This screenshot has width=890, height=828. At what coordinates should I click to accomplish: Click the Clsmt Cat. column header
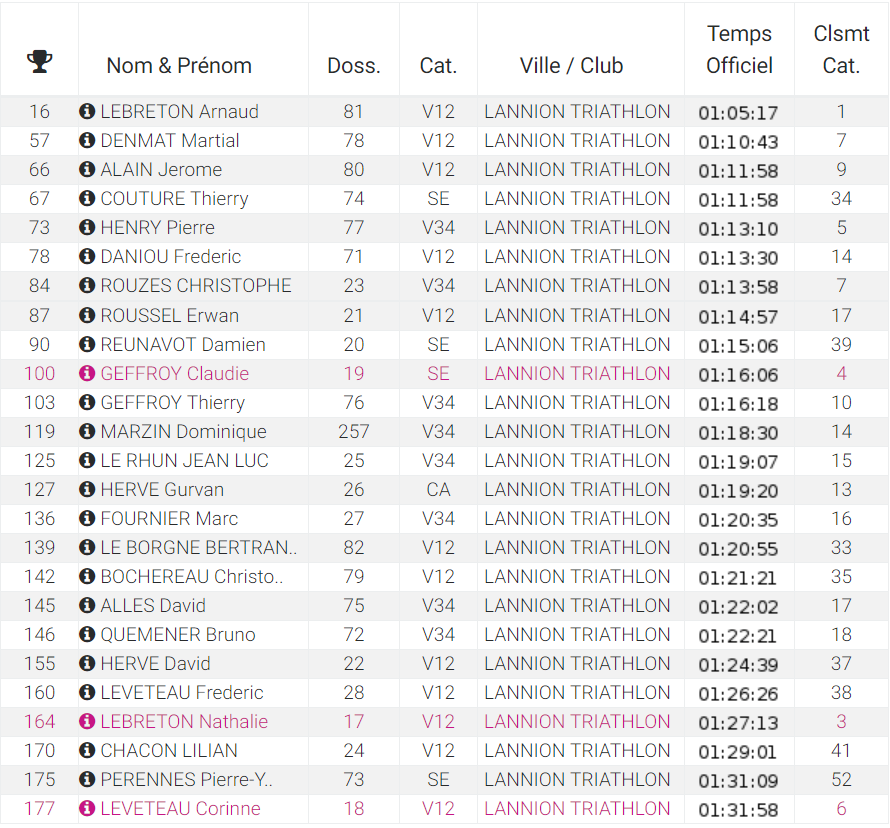(841, 50)
